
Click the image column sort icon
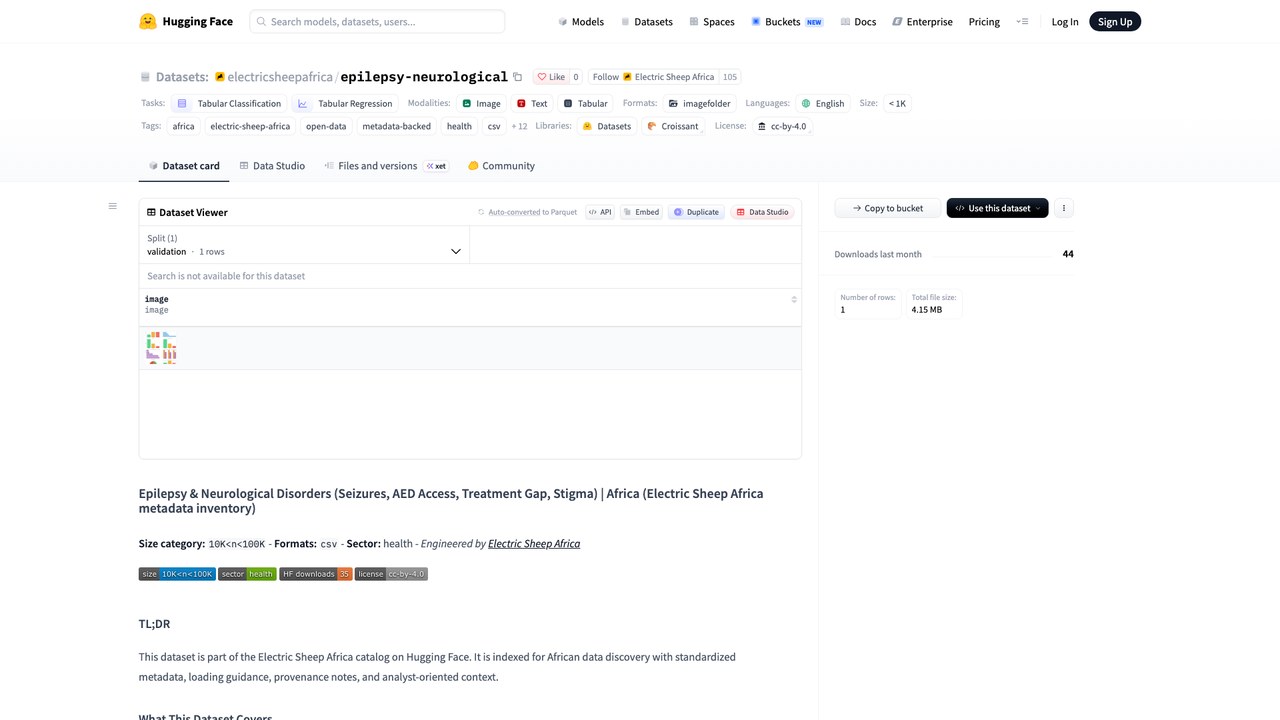(794, 299)
